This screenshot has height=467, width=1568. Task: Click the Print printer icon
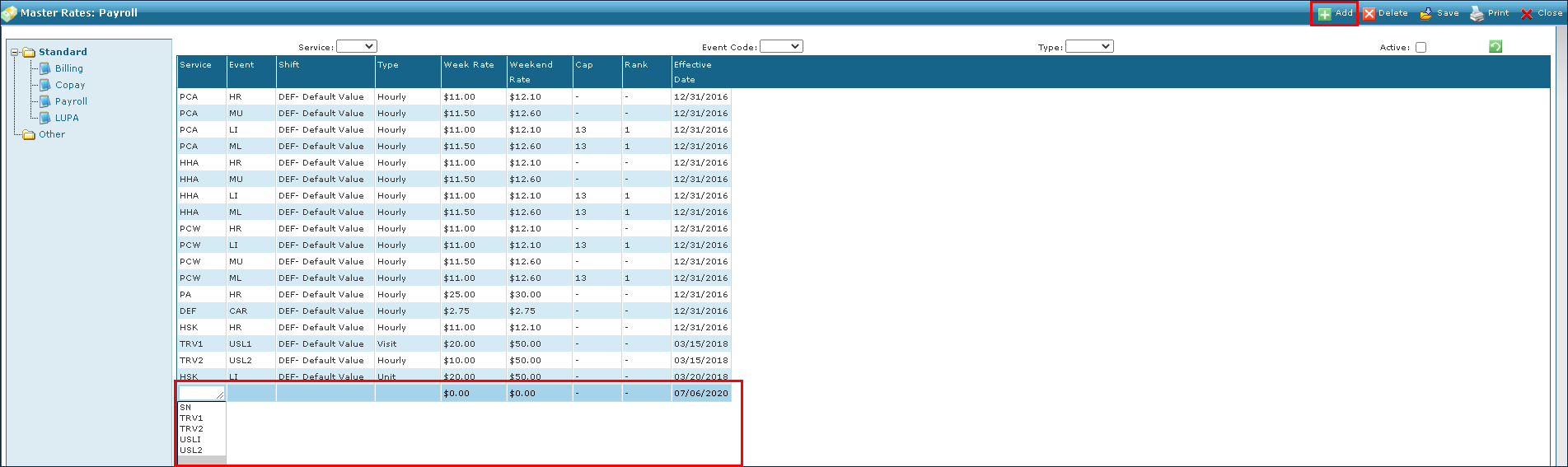tap(1477, 14)
